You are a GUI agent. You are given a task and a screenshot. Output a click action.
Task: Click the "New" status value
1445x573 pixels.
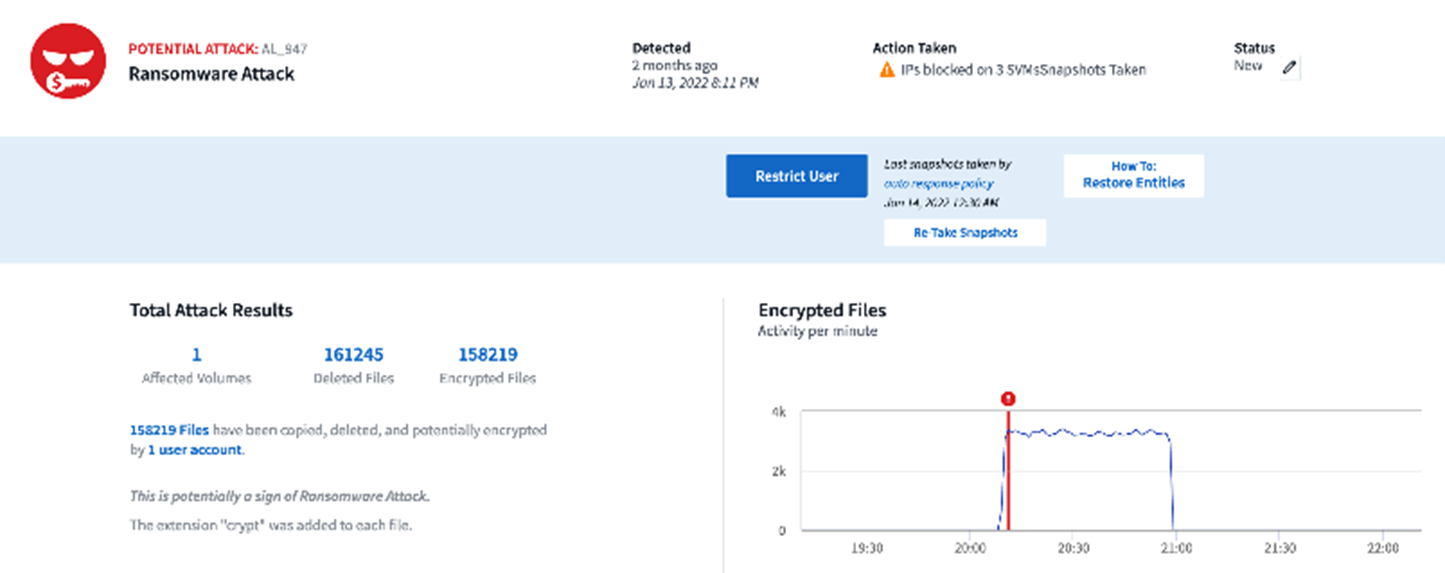1249,66
